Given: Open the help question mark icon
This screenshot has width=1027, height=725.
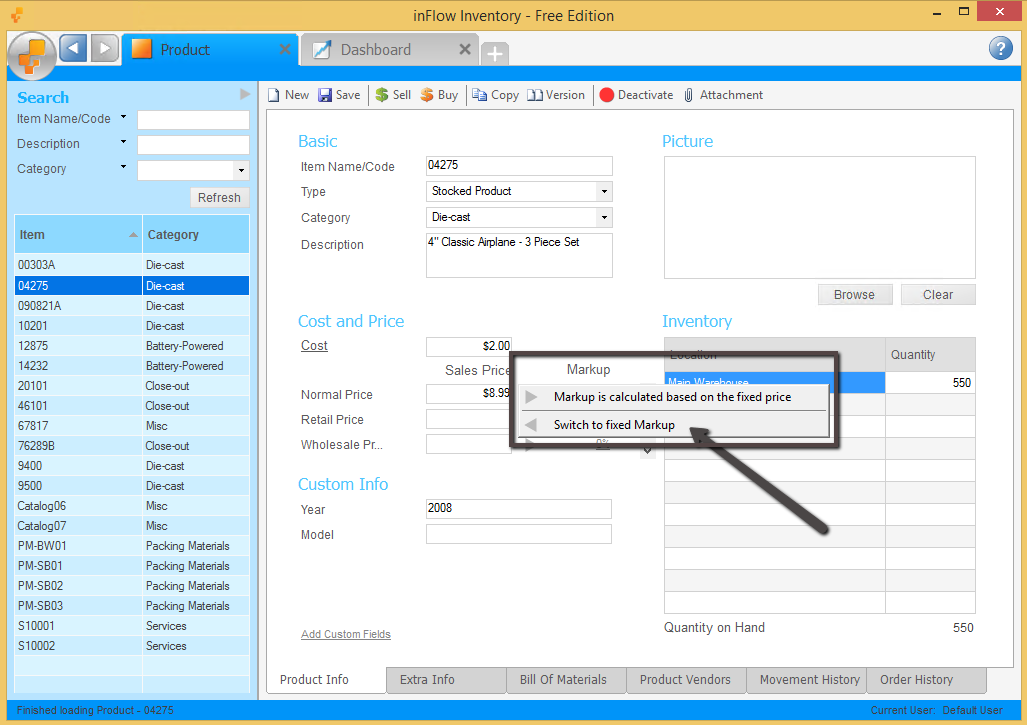Looking at the screenshot, I should (1000, 48).
